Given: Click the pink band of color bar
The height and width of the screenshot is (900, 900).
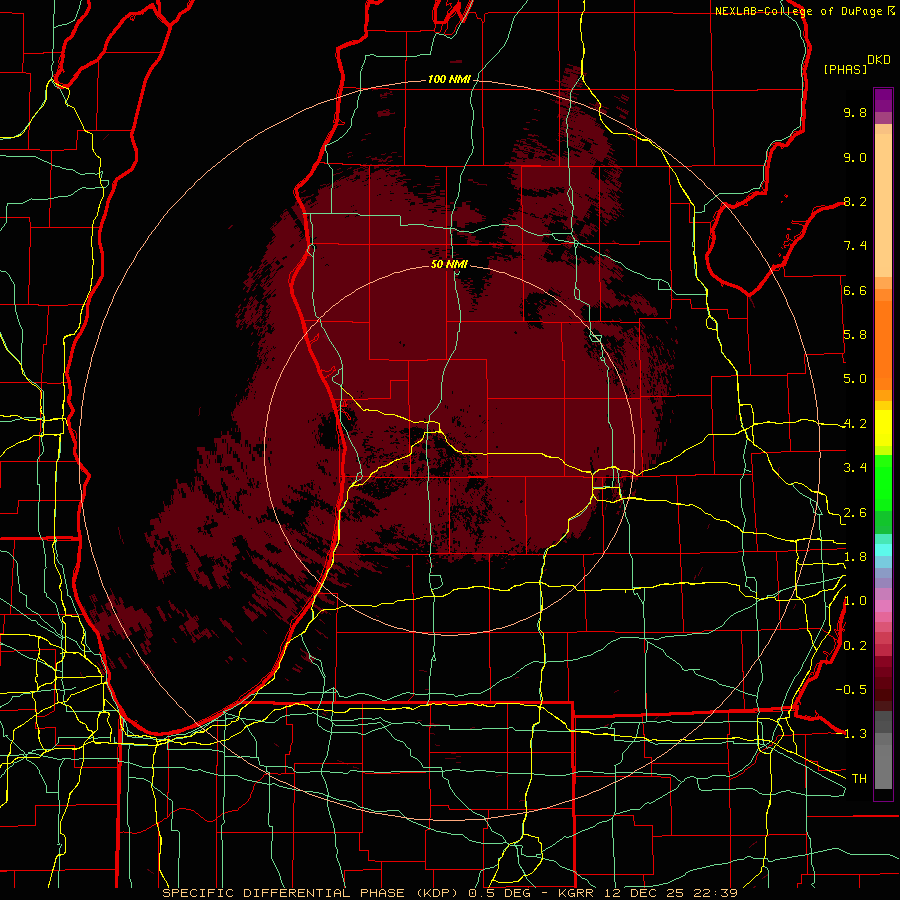Looking at the screenshot, I should [883, 606].
